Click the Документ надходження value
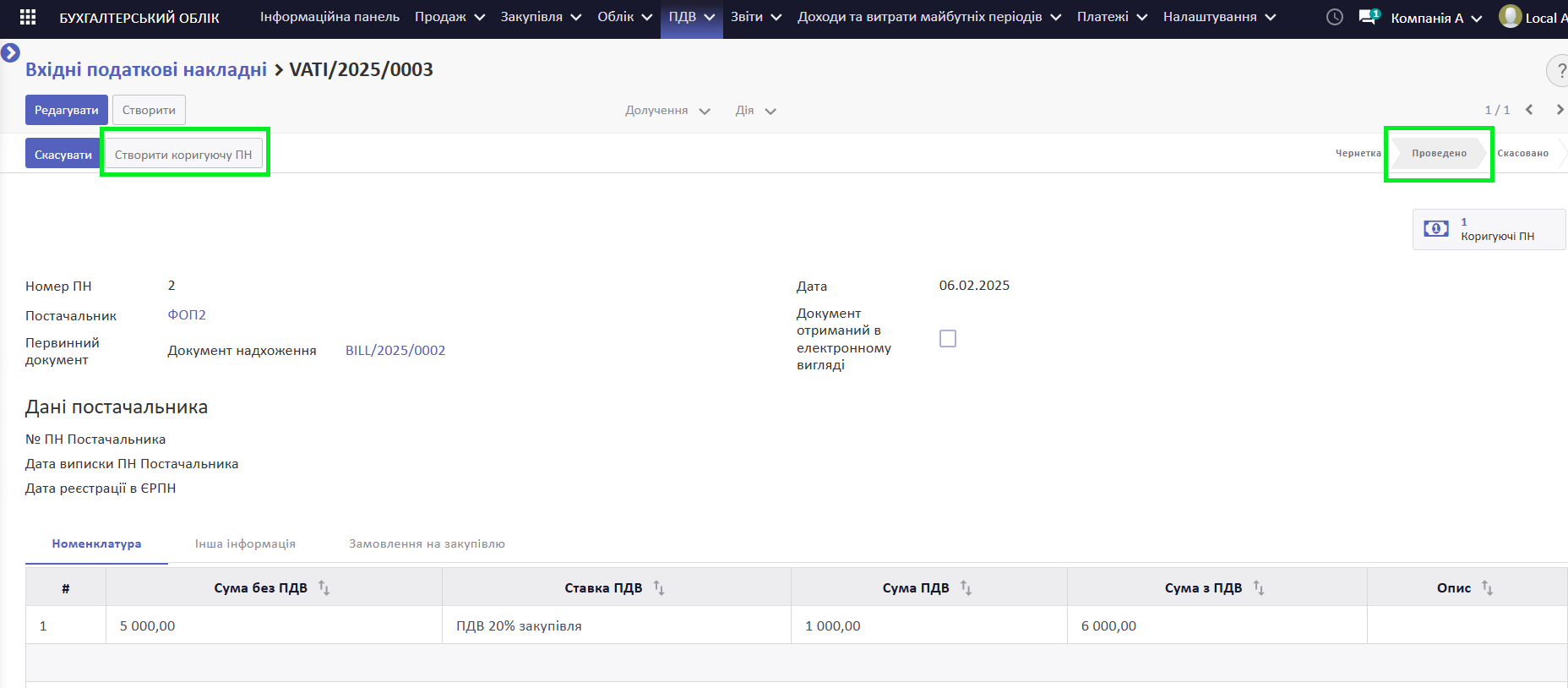Screen dimensions: 1568x688 [242, 350]
